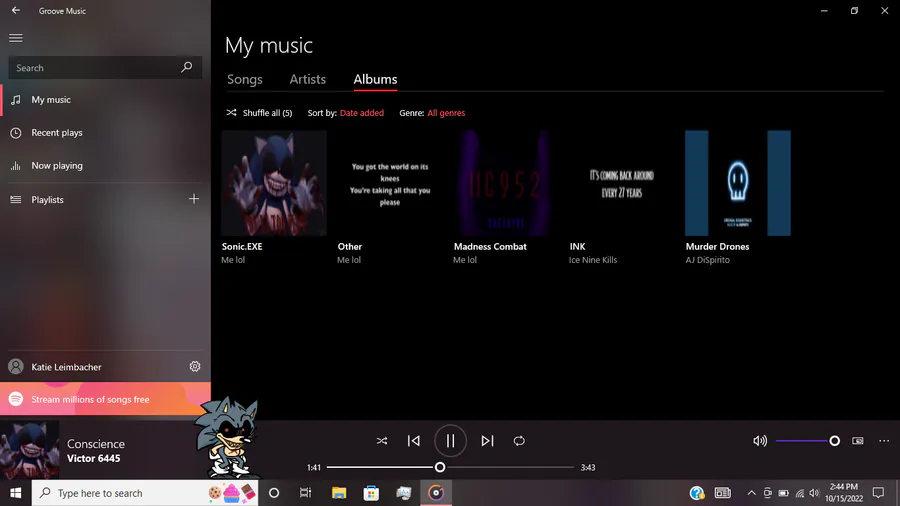Image resolution: width=900 pixels, height=506 pixels.
Task: Open Get Help question mark tray icon
Action: 697,493
